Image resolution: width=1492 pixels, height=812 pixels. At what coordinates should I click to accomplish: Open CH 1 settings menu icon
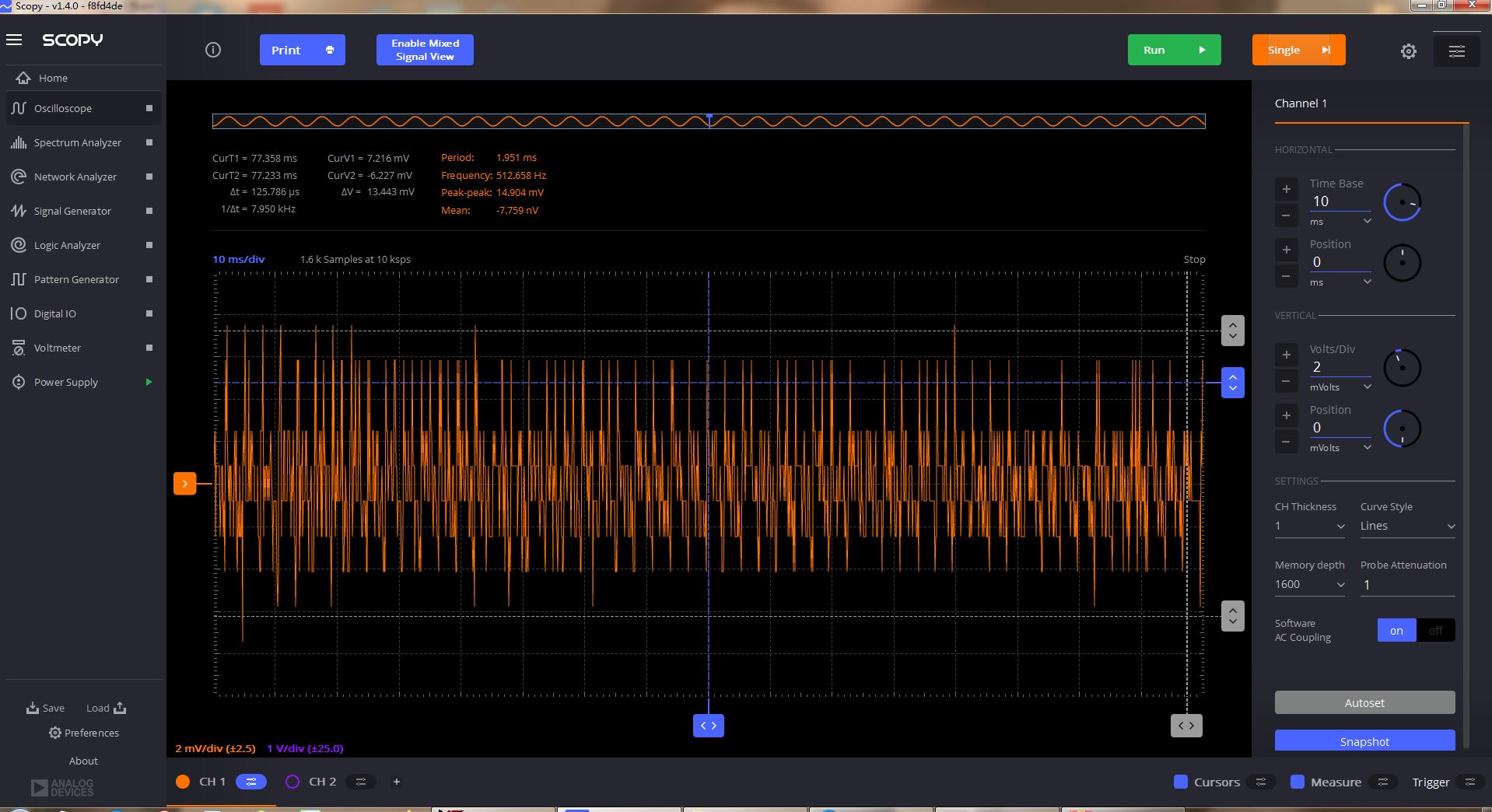(251, 782)
